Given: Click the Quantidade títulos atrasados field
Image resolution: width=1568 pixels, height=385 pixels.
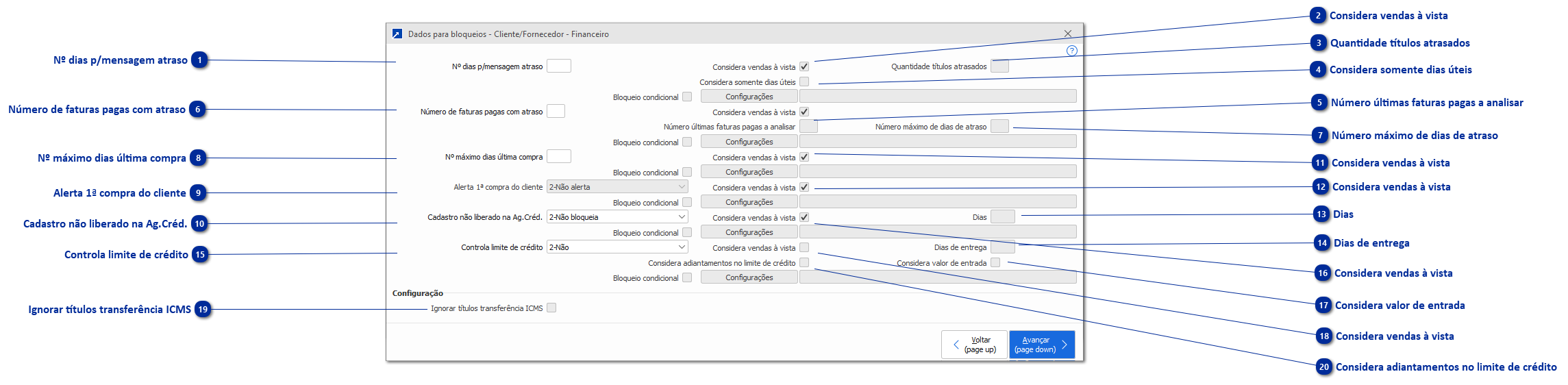Looking at the screenshot, I should [x=999, y=66].
